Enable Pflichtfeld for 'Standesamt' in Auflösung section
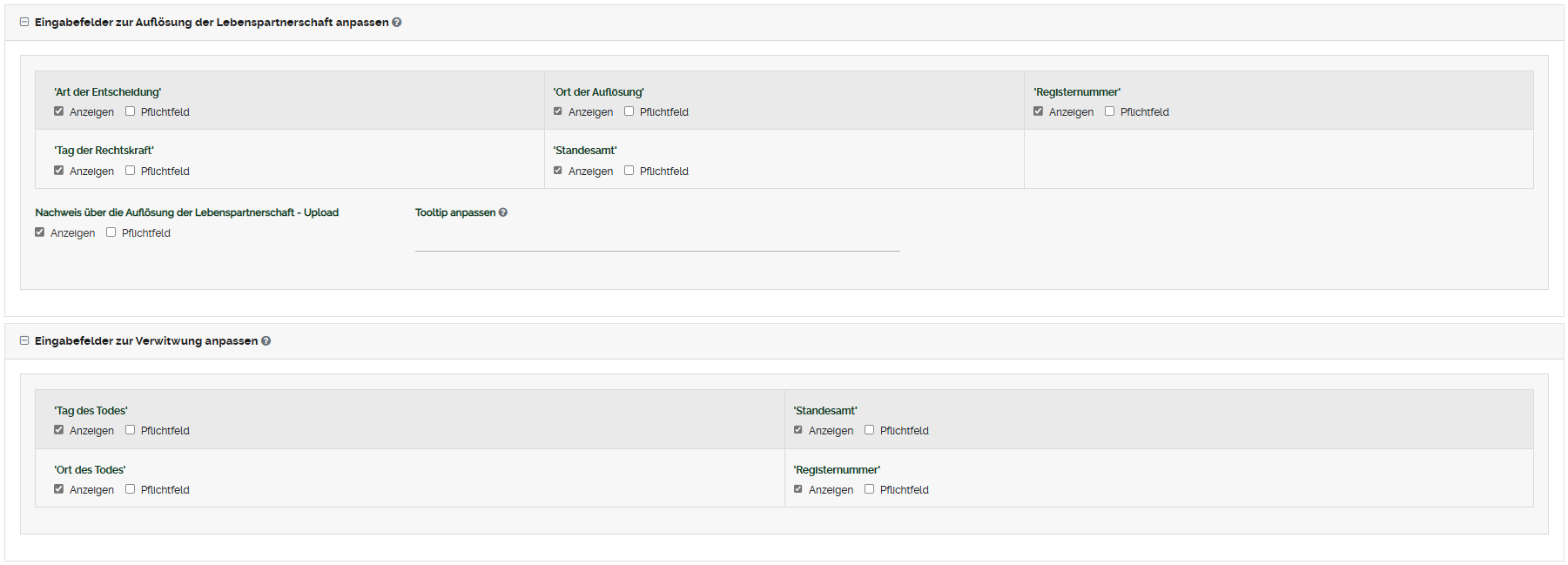 pyautogui.click(x=629, y=171)
